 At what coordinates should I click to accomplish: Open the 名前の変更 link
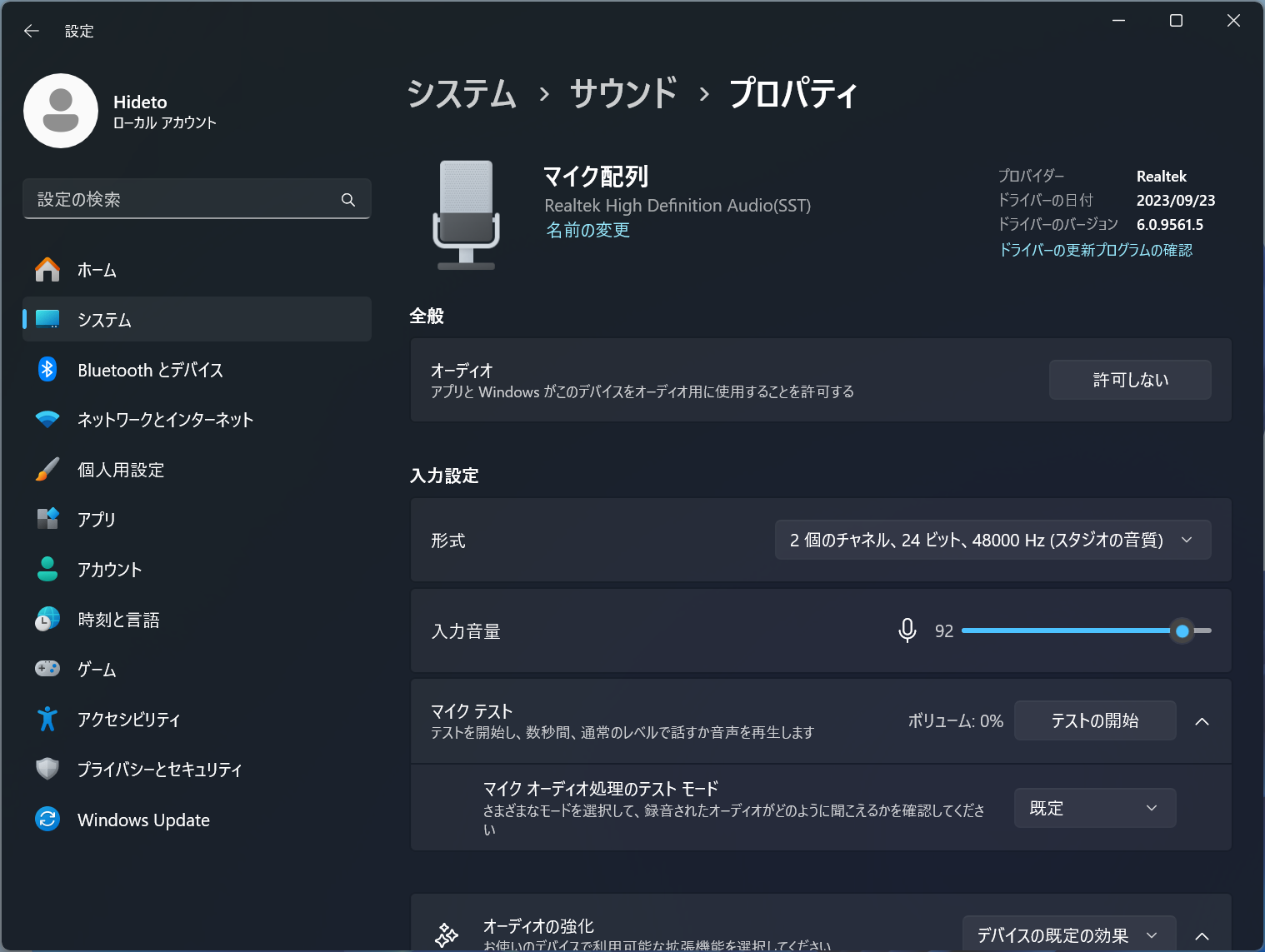(x=587, y=230)
